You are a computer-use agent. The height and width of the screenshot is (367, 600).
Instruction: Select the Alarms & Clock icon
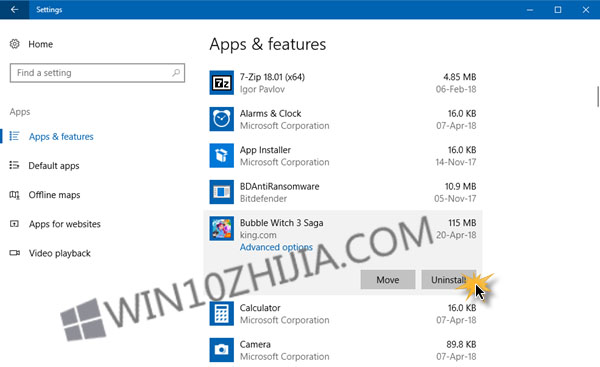point(222,119)
